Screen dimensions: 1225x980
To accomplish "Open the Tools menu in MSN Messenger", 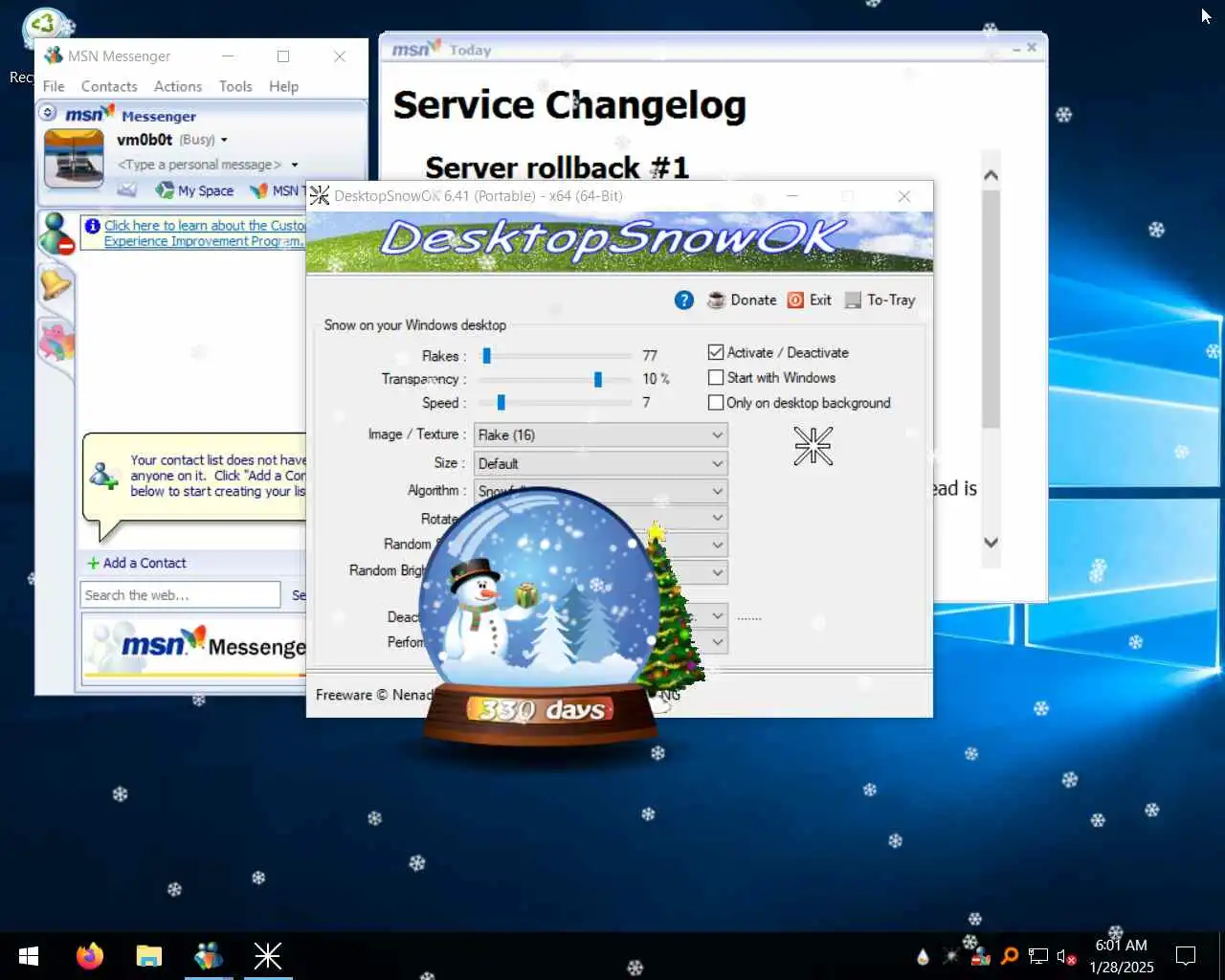I will click(235, 86).
